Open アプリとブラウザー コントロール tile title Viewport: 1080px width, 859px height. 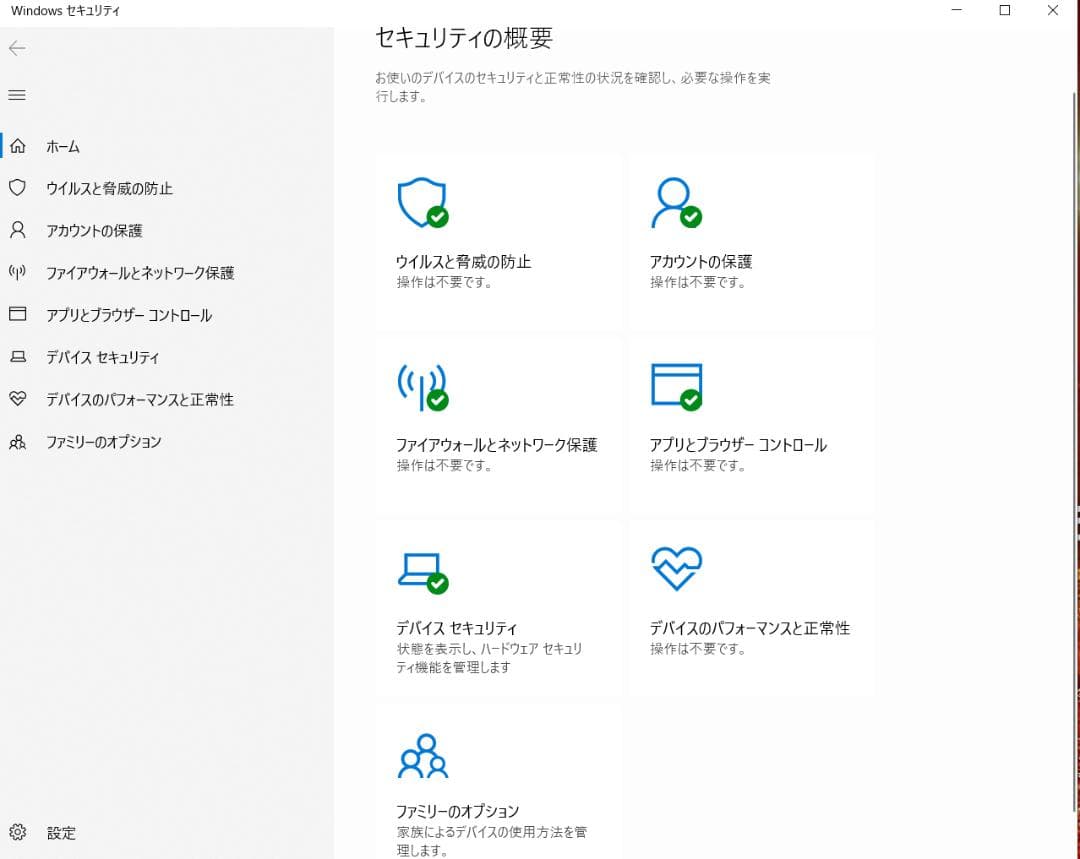point(738,445)
